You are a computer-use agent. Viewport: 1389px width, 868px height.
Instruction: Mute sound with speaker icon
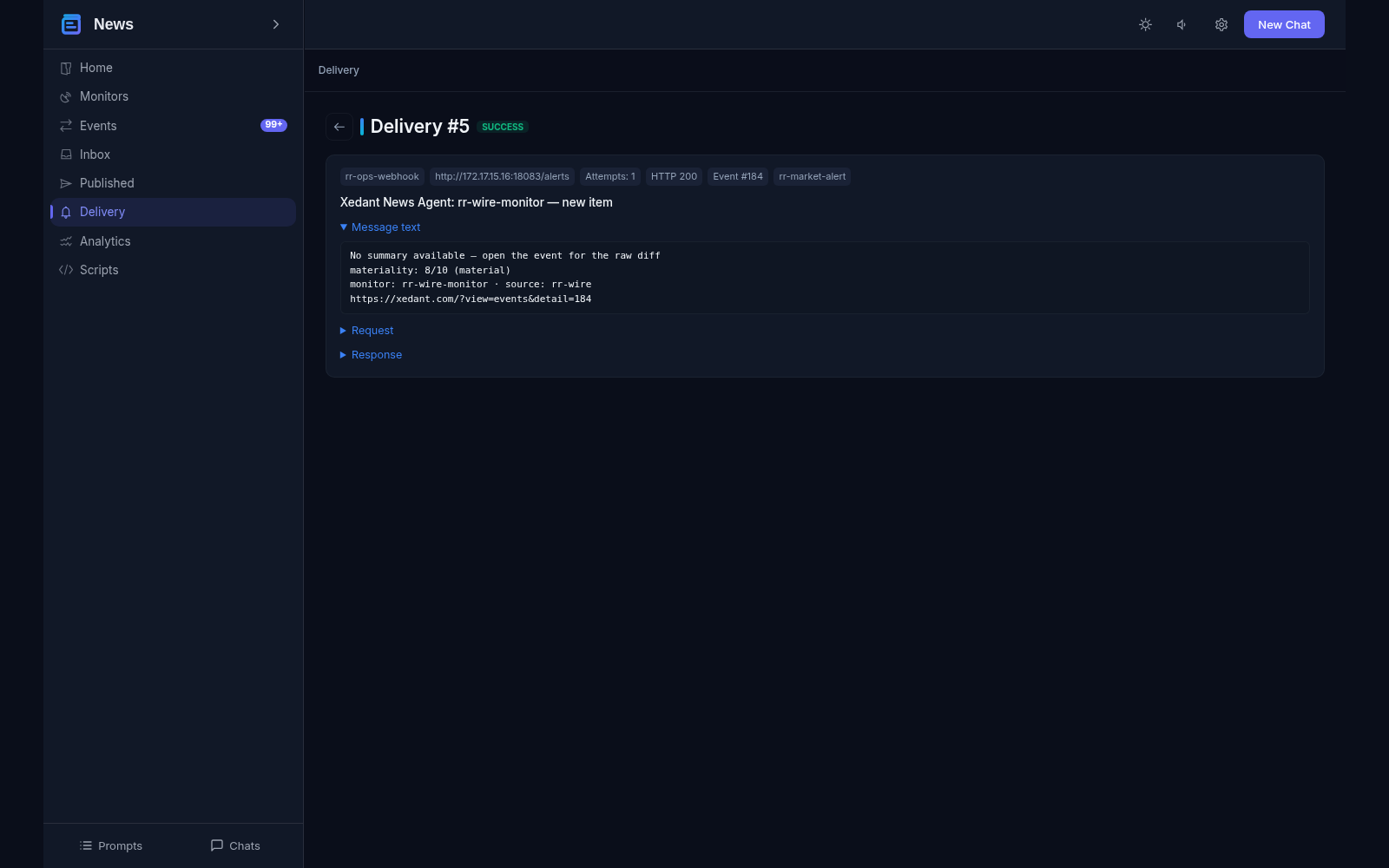click(x=1182, y=24)
